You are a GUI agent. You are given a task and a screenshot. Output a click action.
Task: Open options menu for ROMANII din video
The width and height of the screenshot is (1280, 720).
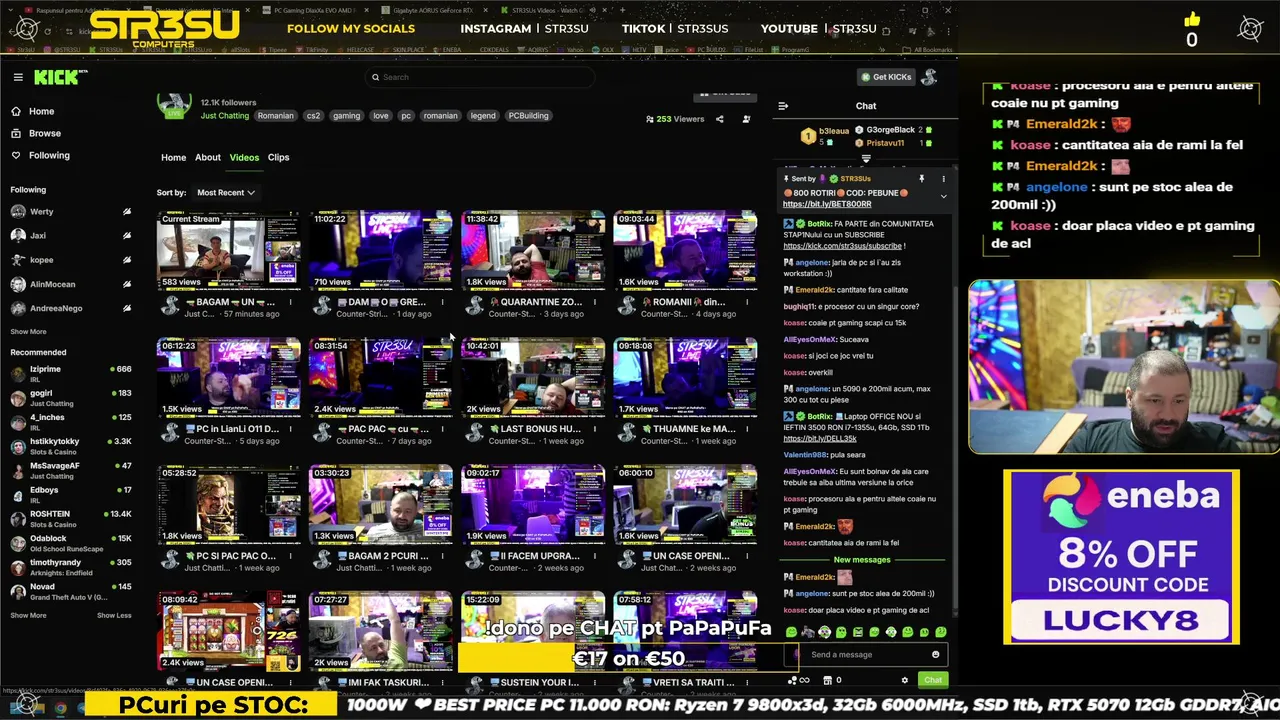pos(746,302)
